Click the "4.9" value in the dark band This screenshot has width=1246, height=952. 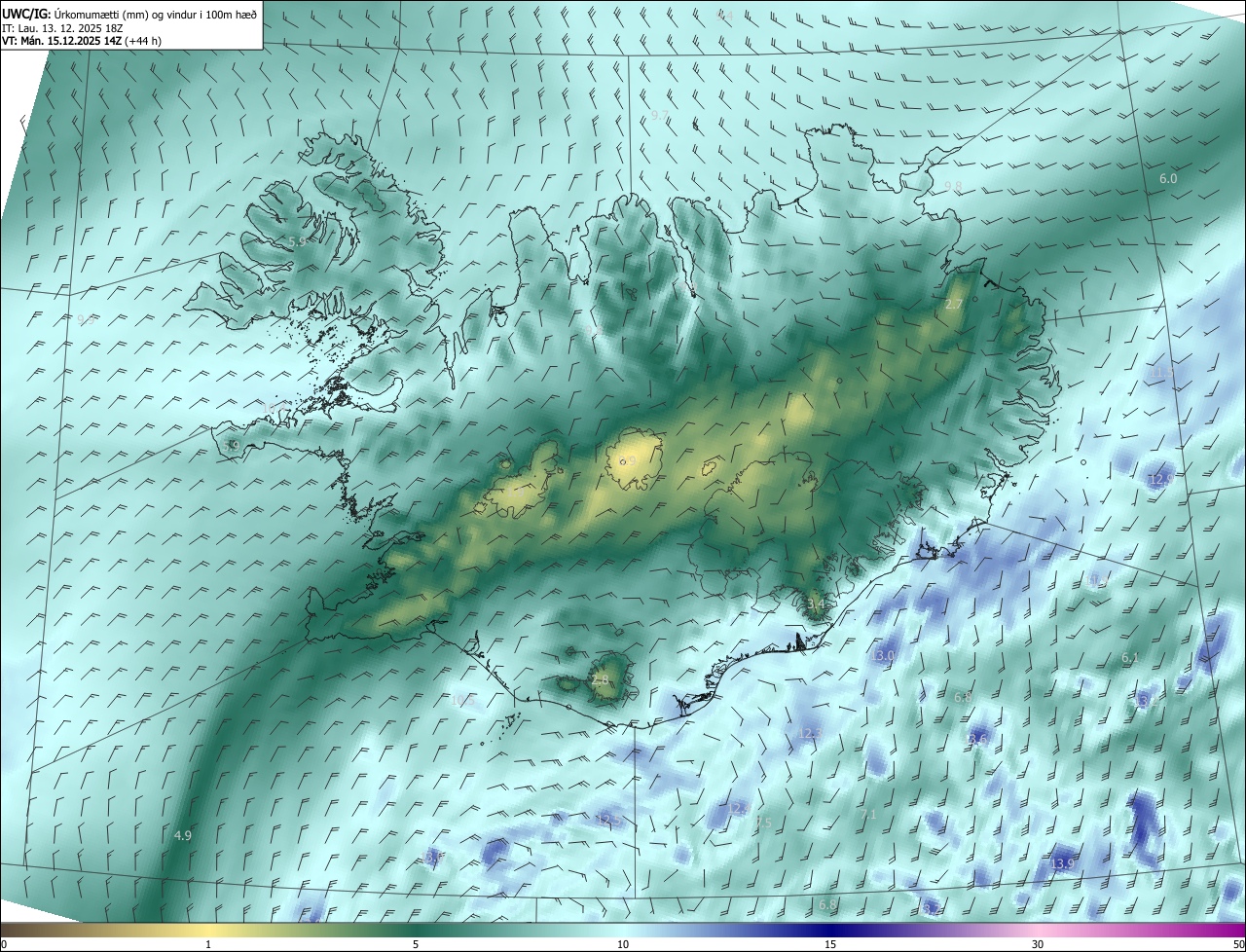tap(182, 835)
